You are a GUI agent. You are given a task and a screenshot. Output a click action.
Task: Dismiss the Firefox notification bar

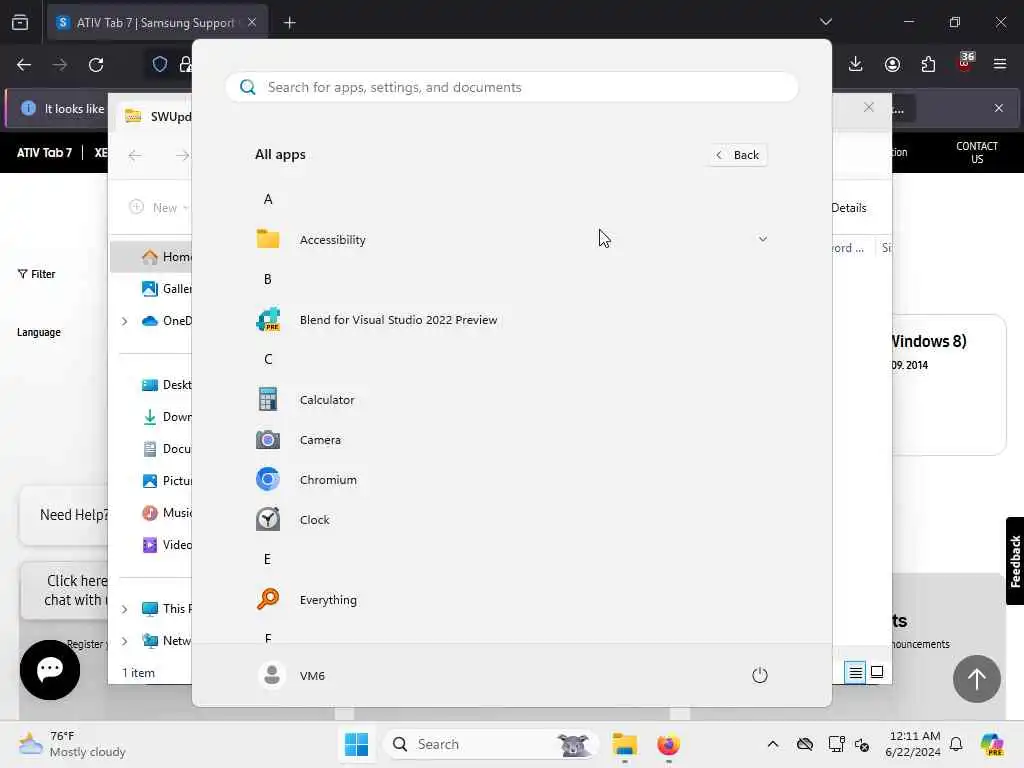tap(999, 108)
